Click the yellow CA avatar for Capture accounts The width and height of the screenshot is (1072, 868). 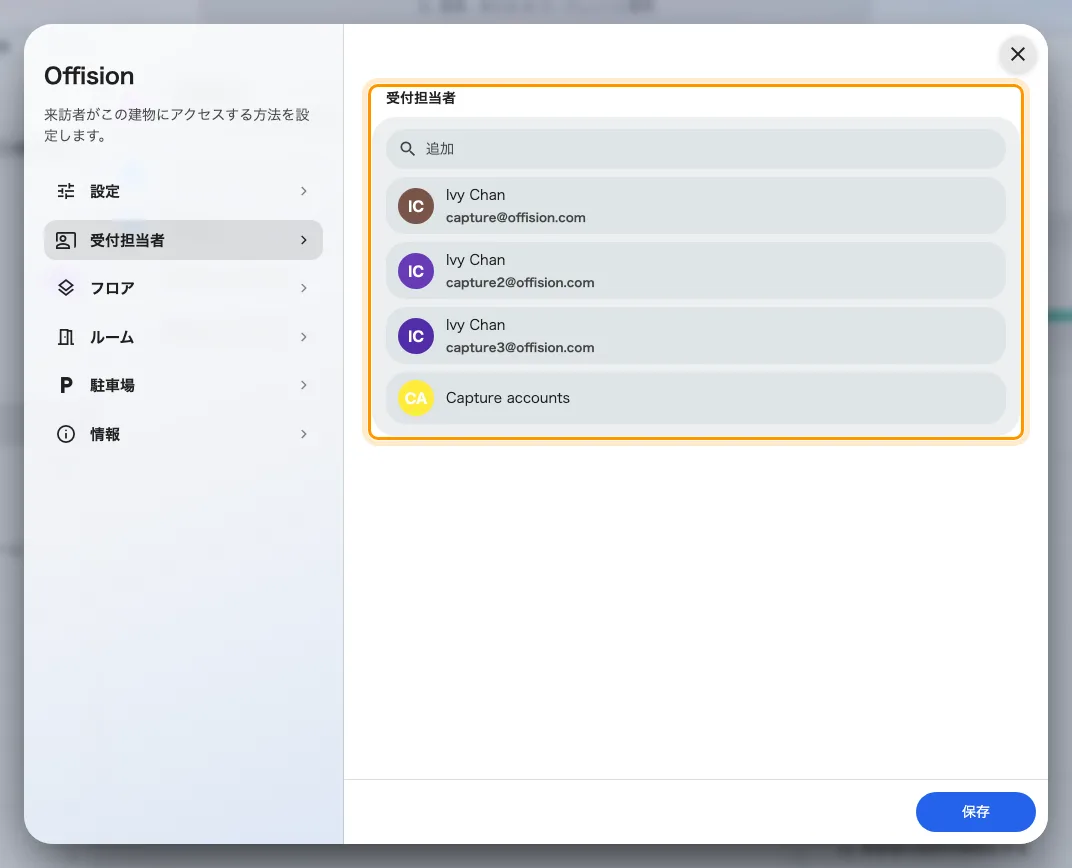tap(416, 398)
